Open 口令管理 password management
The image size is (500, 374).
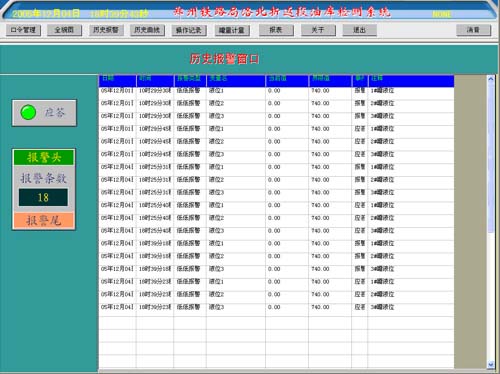click(23, 30)
